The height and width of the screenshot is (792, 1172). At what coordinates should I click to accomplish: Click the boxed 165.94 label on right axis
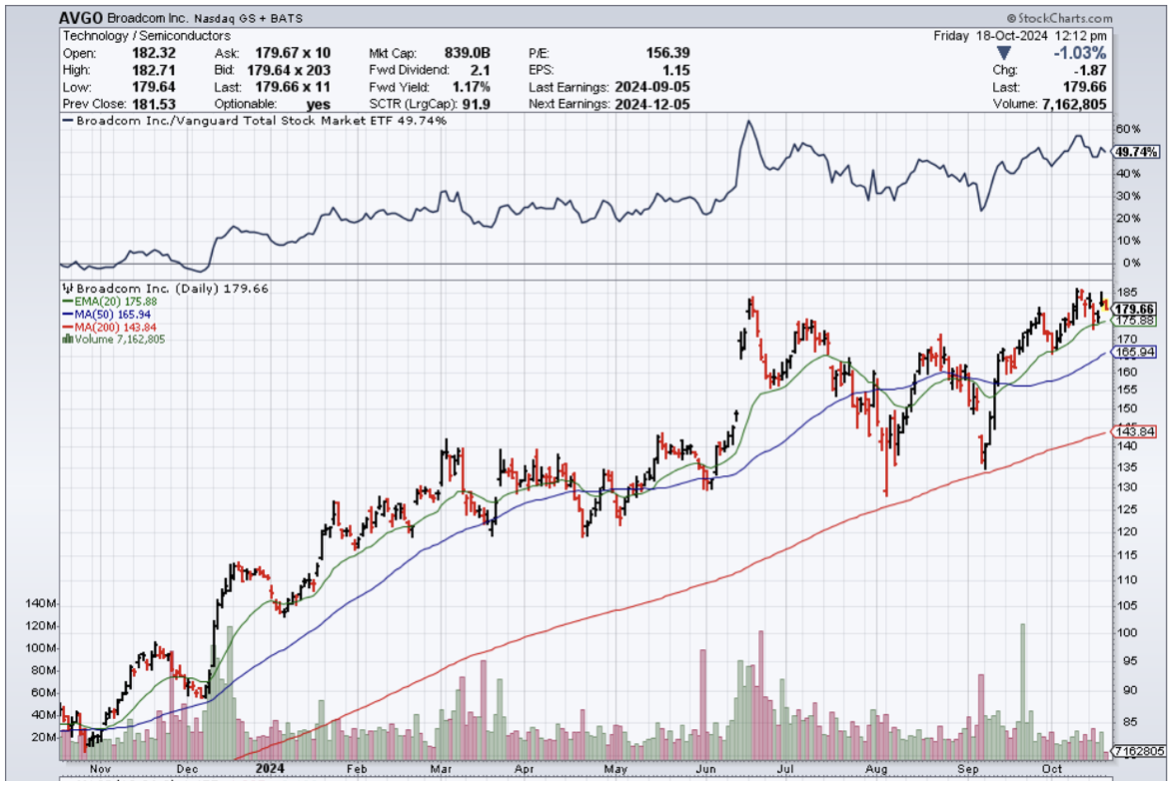(1135, 352)
